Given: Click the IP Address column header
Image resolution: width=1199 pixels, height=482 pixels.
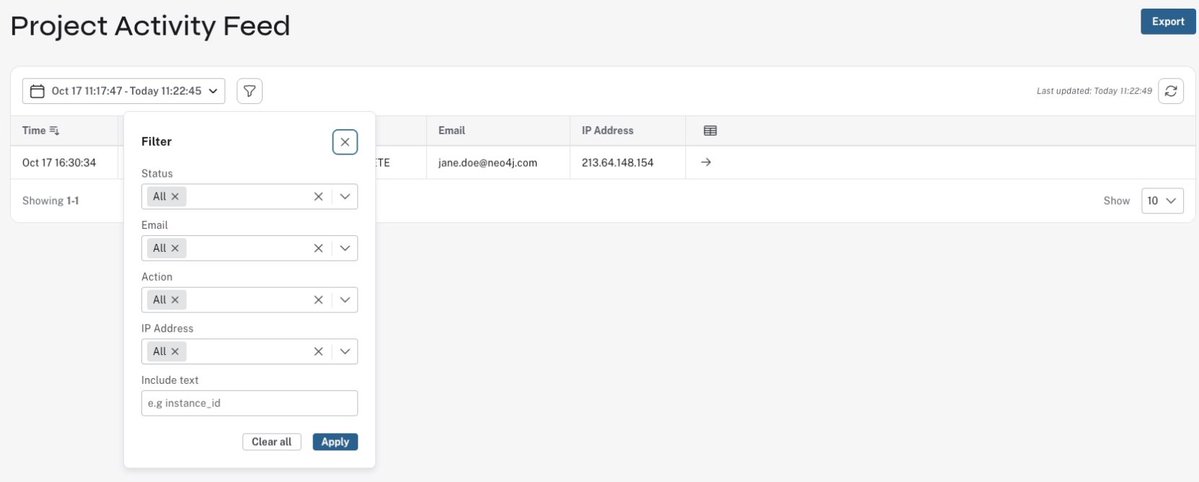Looking at the screenshot, I should (607, 131).
